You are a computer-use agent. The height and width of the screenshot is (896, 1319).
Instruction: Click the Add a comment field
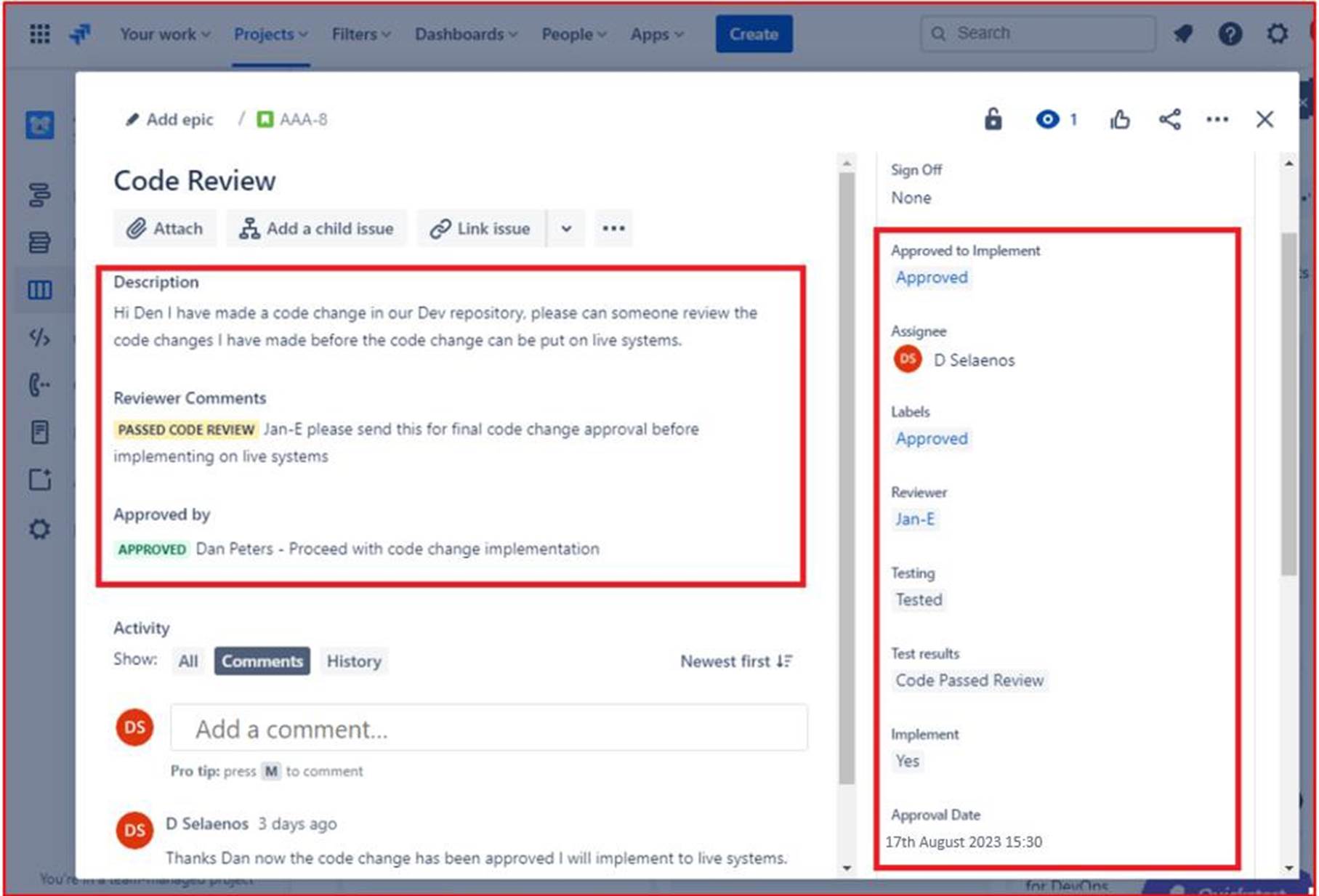pyautogui.click(x=488, y=728)
